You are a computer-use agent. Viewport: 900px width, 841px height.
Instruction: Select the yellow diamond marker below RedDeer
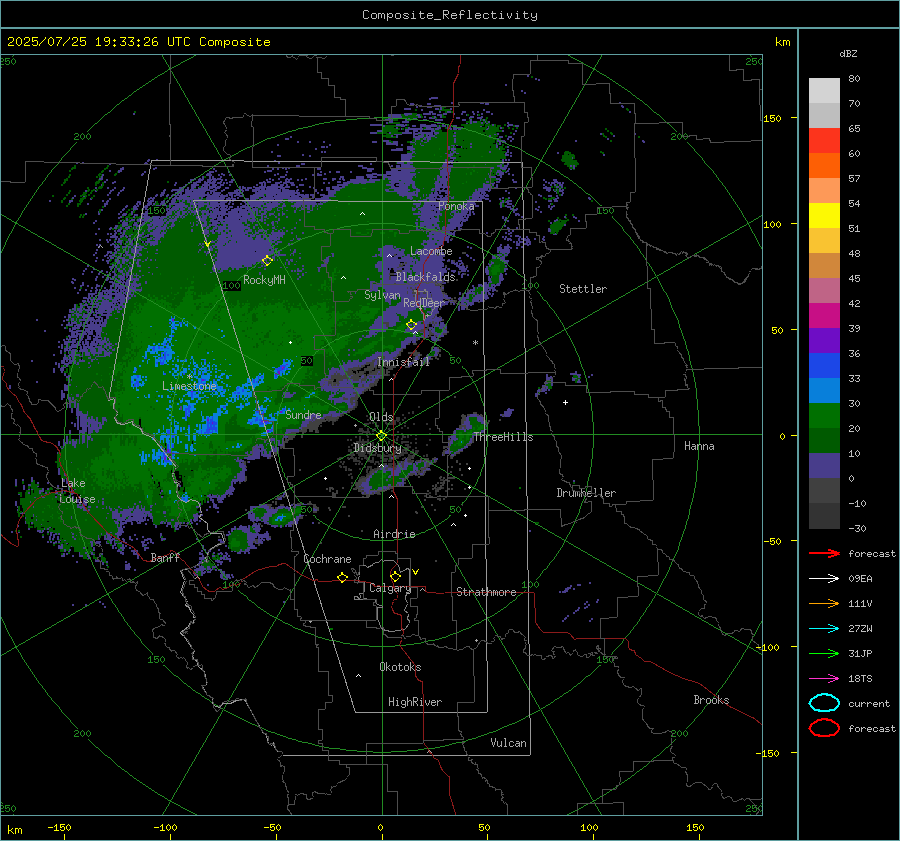pyautogui.click(x=411, y=325)
